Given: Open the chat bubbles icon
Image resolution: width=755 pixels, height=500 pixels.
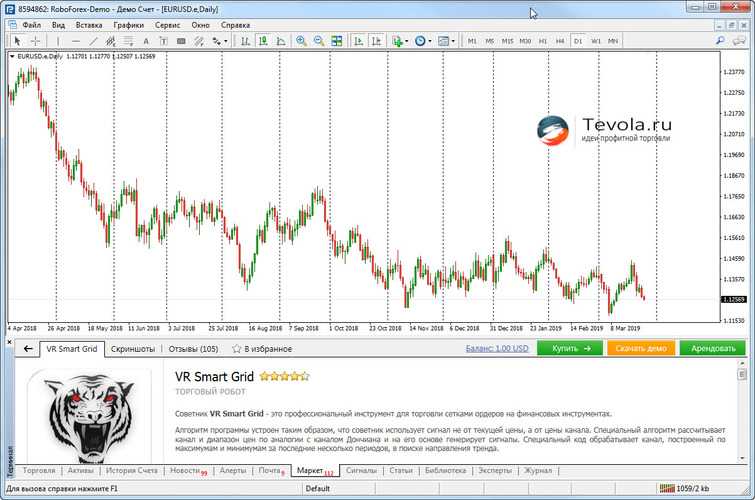Looking at the screenshot, I should [738, 41].
